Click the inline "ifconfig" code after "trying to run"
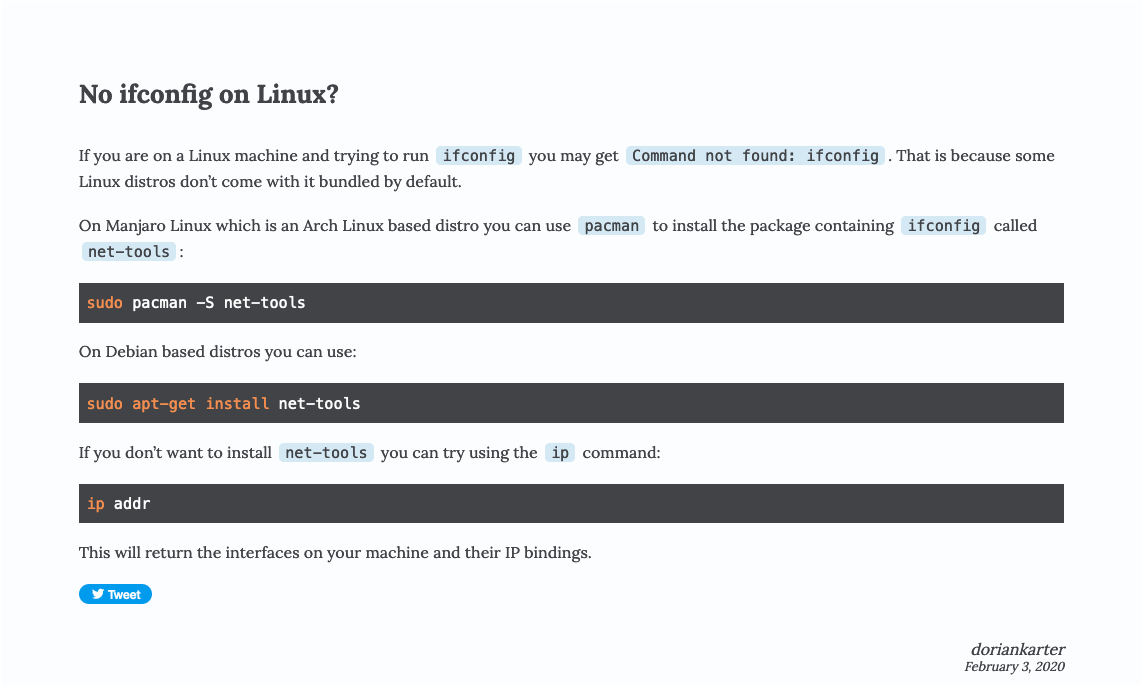Screen dimensions: 1143x685 coord(479,155)
